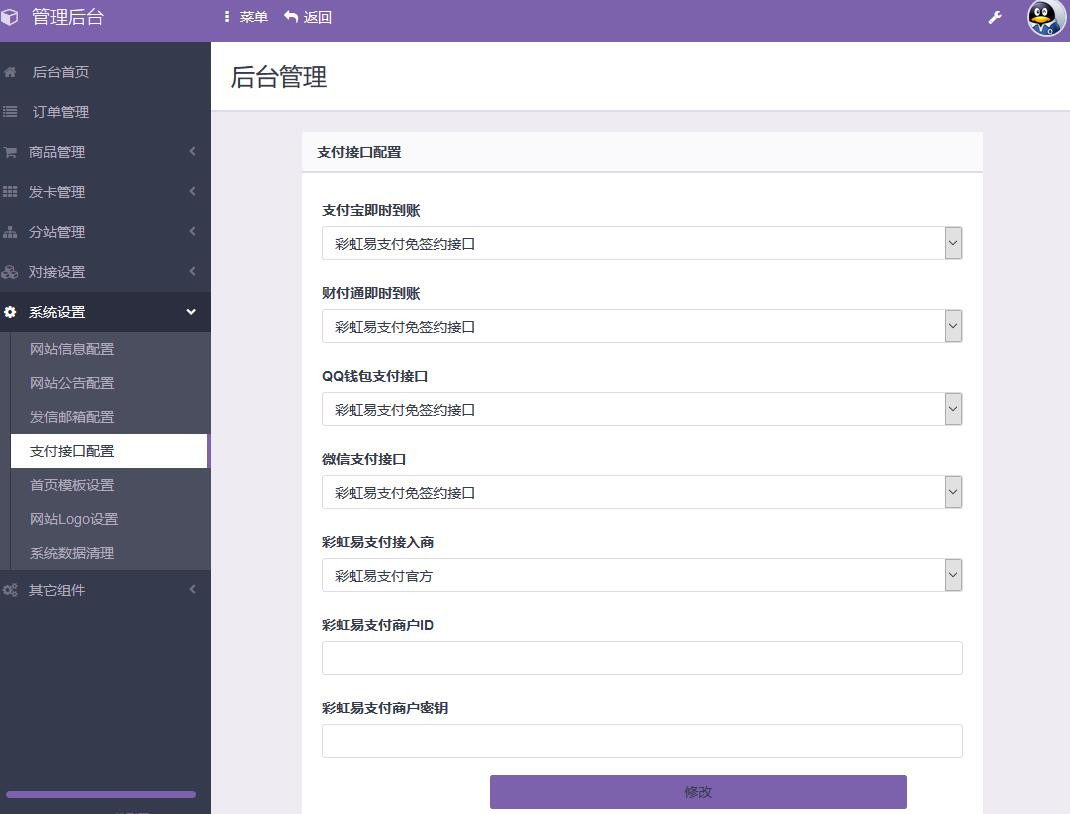This screenshot has height=814, width=1070.
Task: Click the wrench icon in top bar
Action: [995, 17]
